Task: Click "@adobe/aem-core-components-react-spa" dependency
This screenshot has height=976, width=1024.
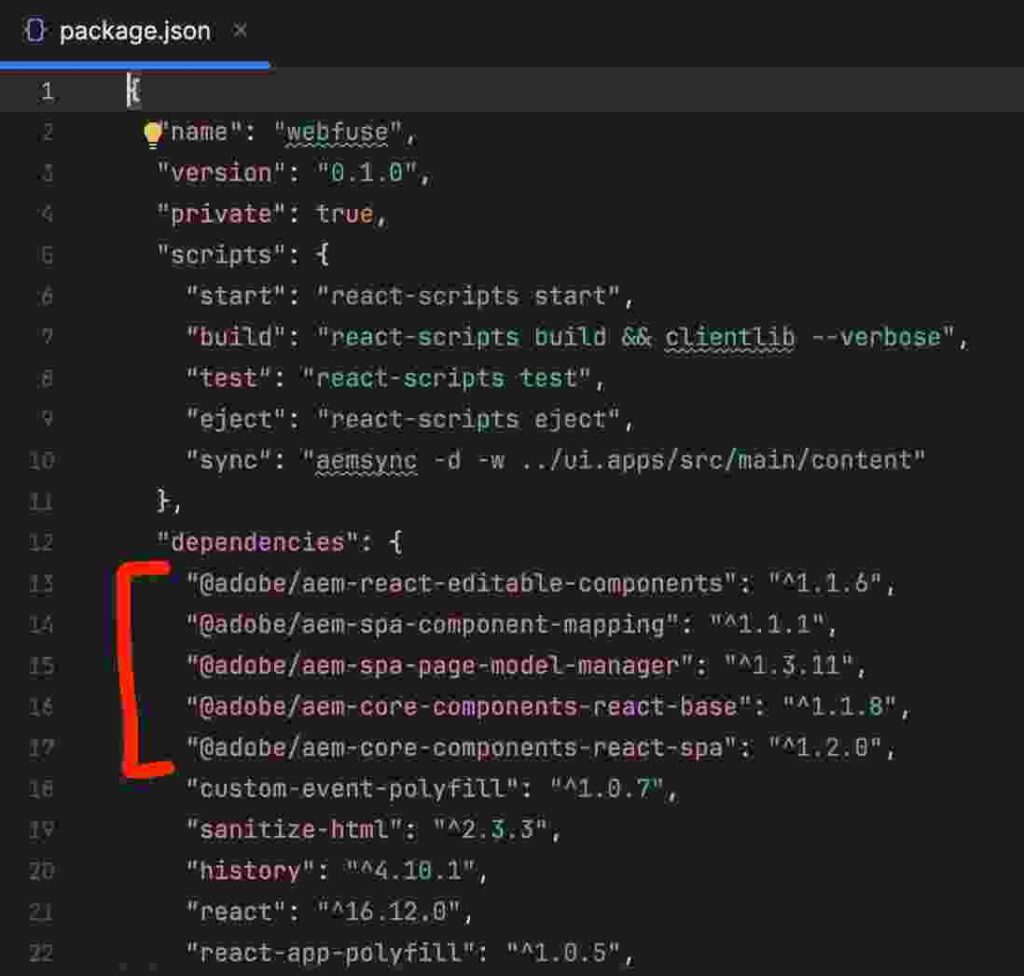Action: point(462,747)
